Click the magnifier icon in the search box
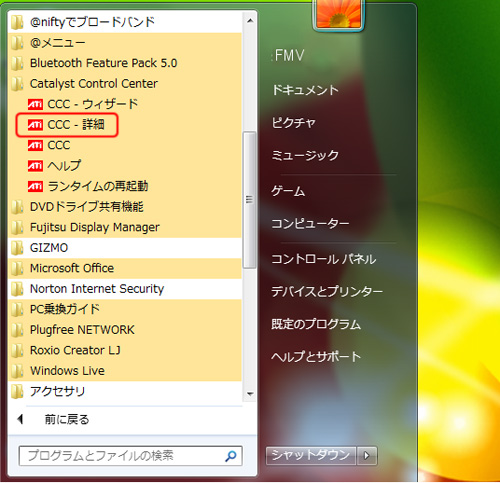Image resolution: width=500 pixels, height=483 pixels. coord(231,456)
